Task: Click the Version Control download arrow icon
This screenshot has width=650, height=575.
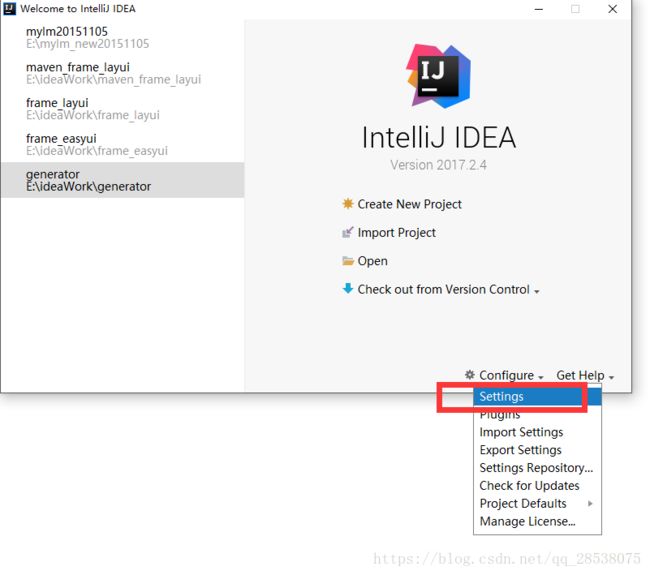Action: (x=348, y=288)
